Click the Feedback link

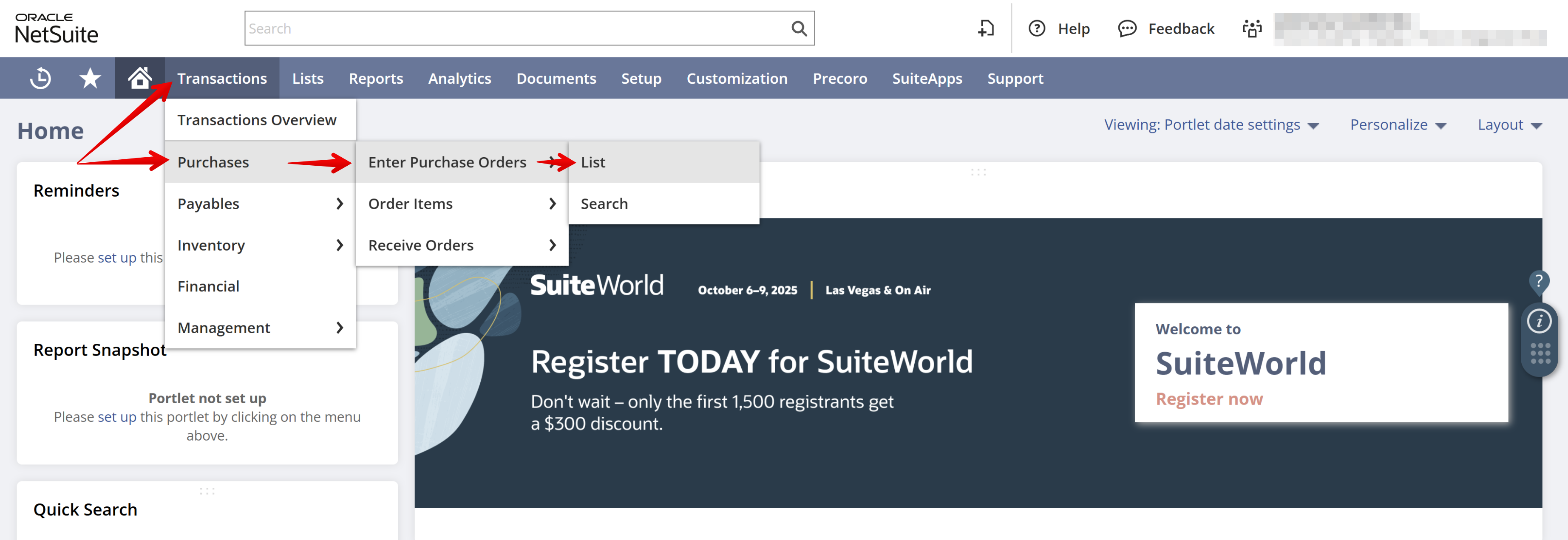click(1181, 28)
